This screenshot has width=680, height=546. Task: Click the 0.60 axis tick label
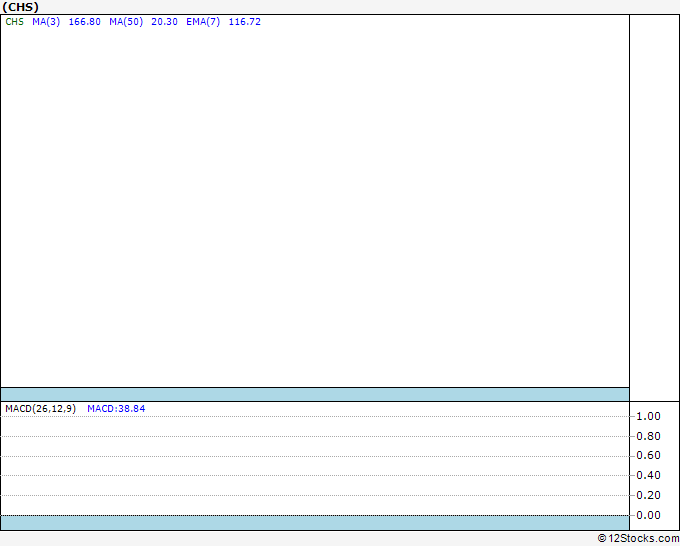click(648, 455)
